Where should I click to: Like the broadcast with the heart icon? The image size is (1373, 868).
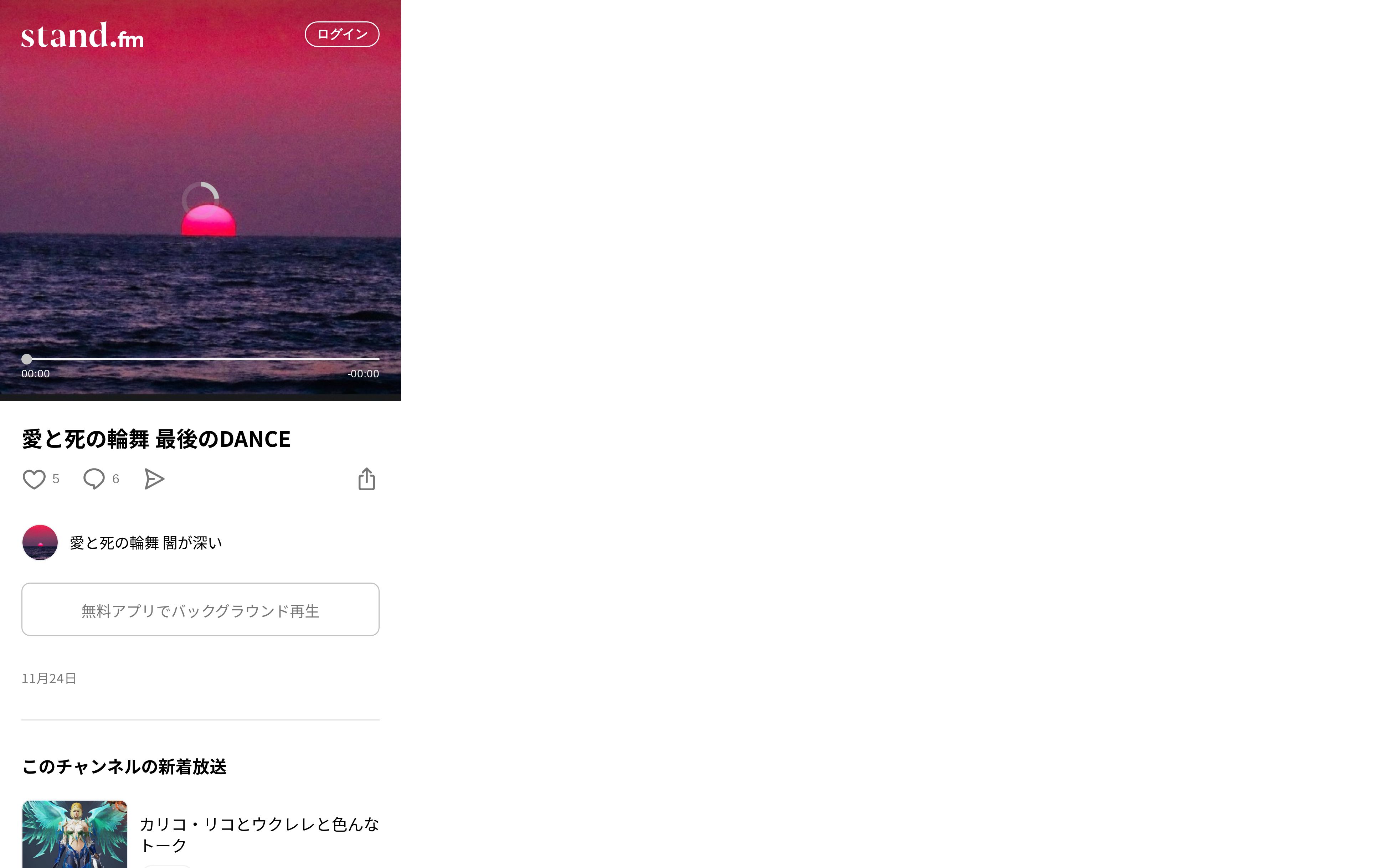34,479
